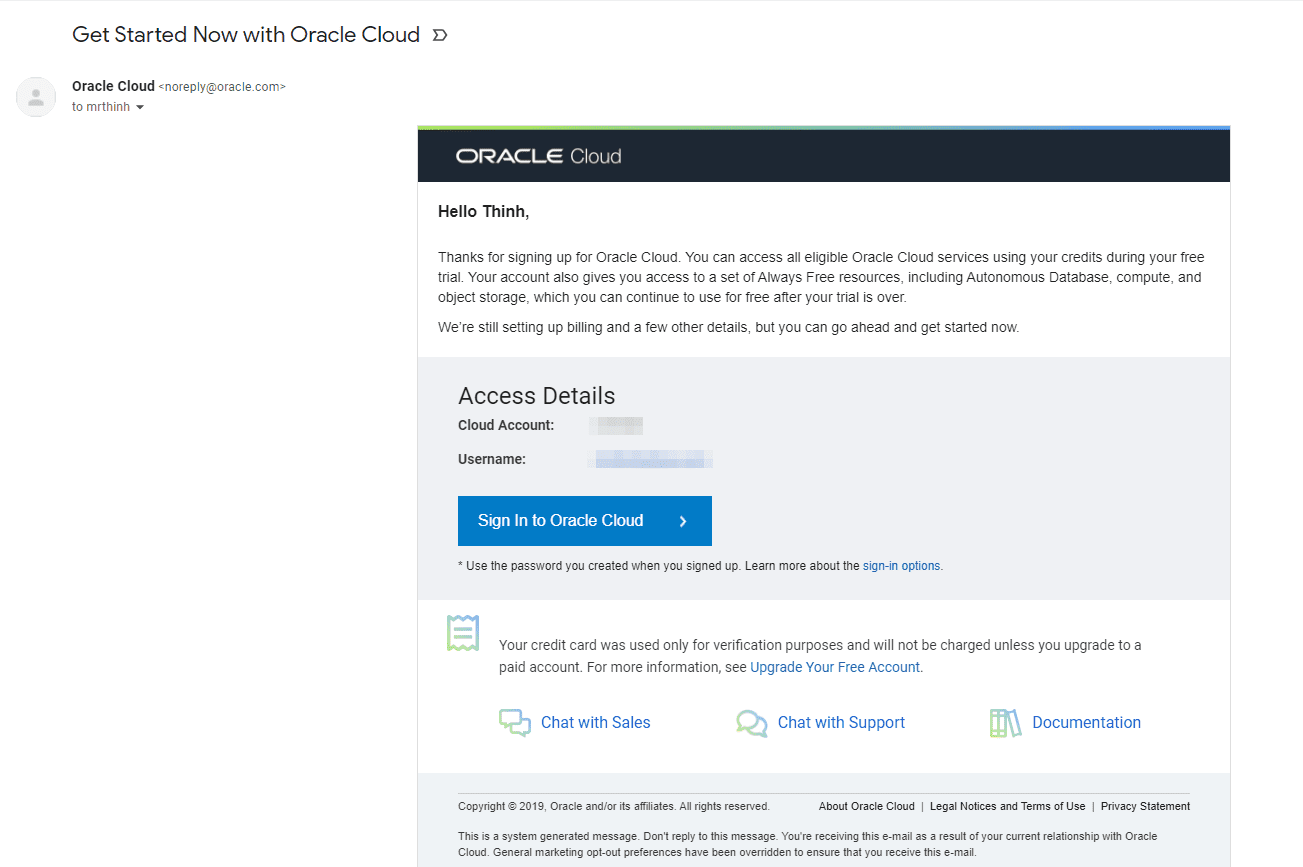Viewport: 1303px width, 867px height.
Task: Click the Username: label
Action: tap(491, 460)
